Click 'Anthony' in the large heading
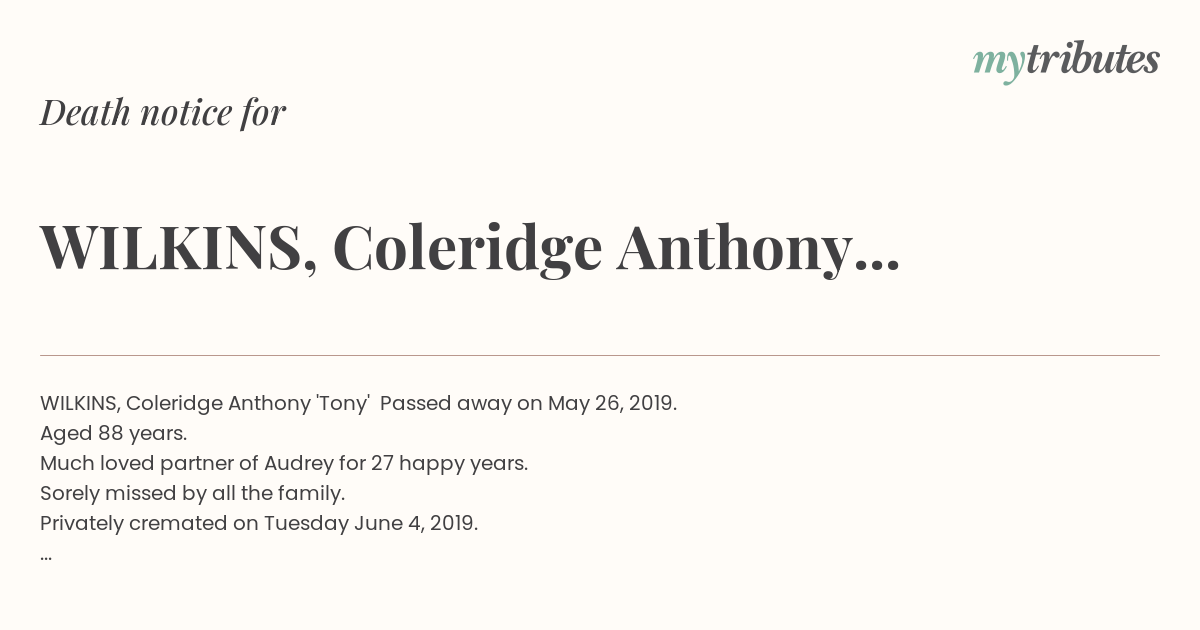1200x630 pixels. (734, 249)
